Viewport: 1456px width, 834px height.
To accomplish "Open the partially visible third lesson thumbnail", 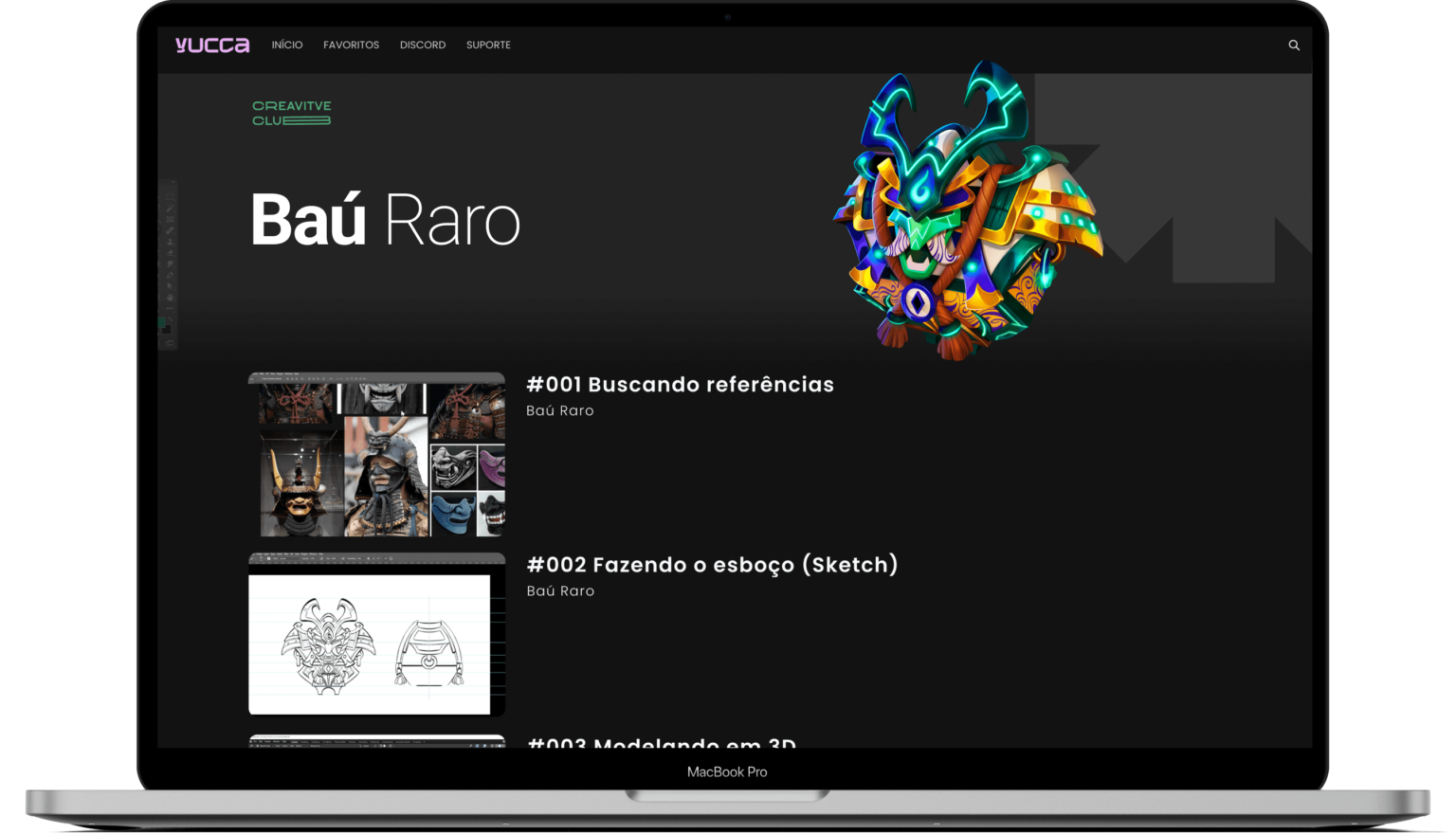I will pyautogui.click(x=376, y=741).
